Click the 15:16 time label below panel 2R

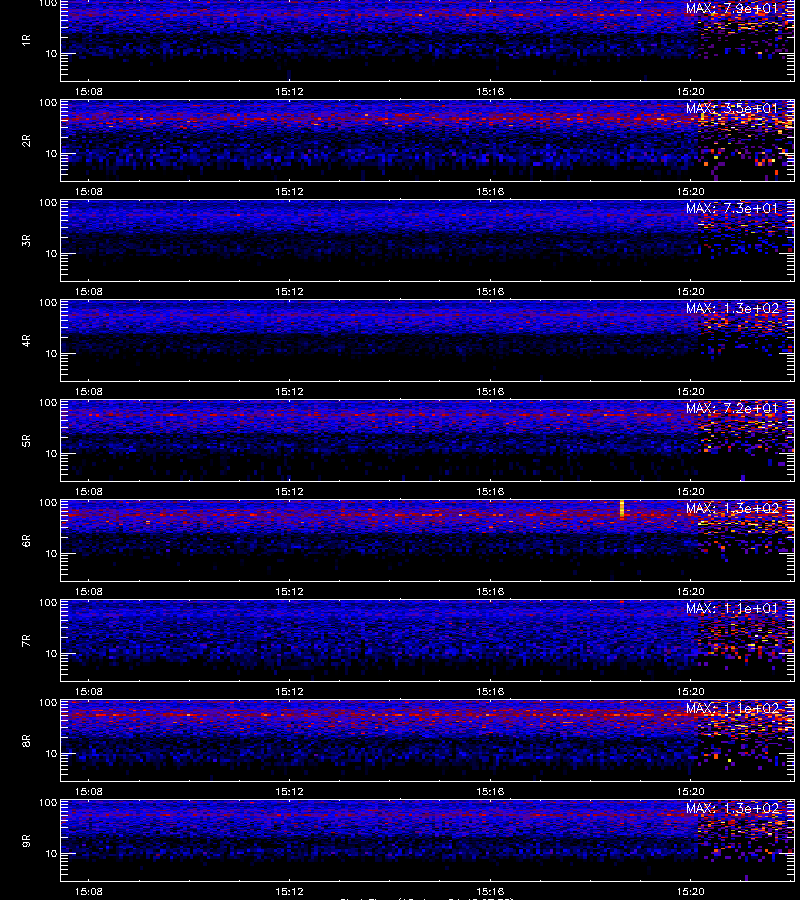490,191
